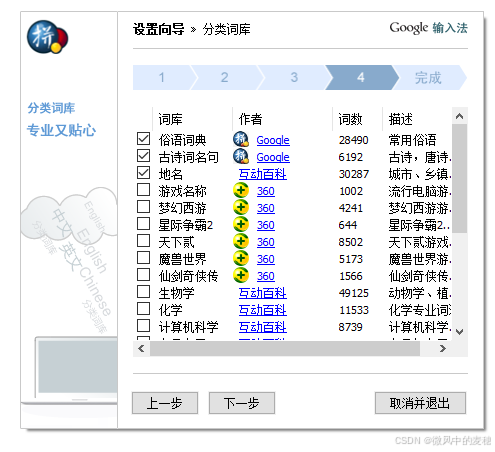The image size is (495, 452).
Task: Click the 360 icon in 天下贰 row
Action: coord(241,241)
